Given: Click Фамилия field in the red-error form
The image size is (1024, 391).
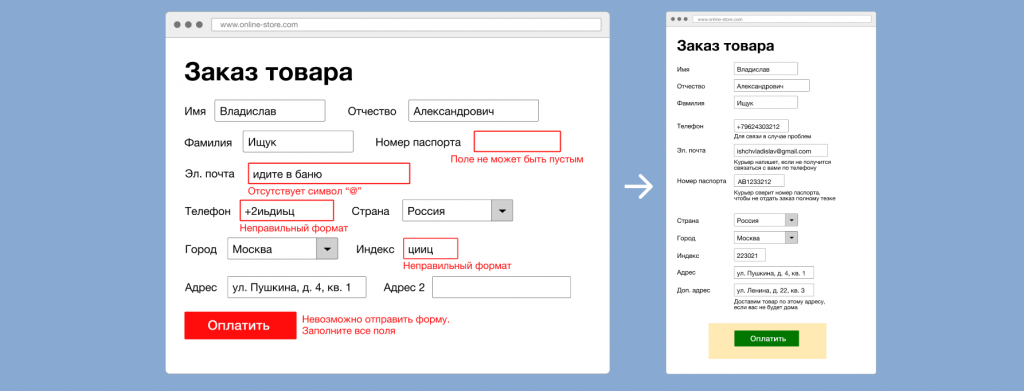Looking at the screenshot, I should pos(298,142).
